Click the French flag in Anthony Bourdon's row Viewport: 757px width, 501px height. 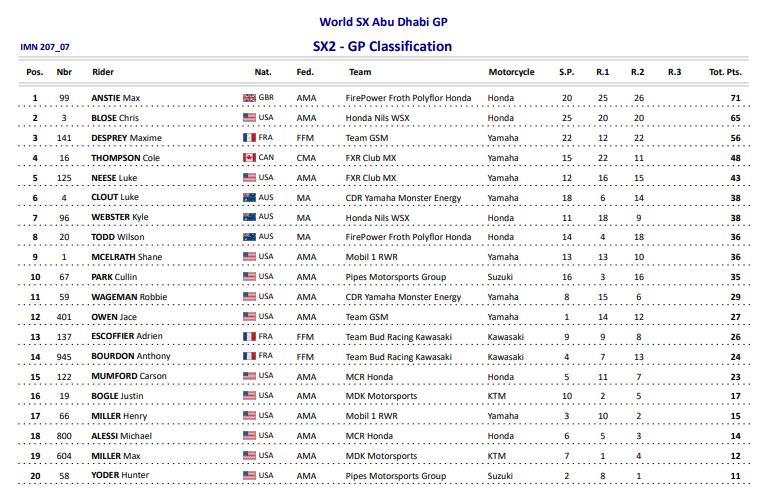pos(250,357)
